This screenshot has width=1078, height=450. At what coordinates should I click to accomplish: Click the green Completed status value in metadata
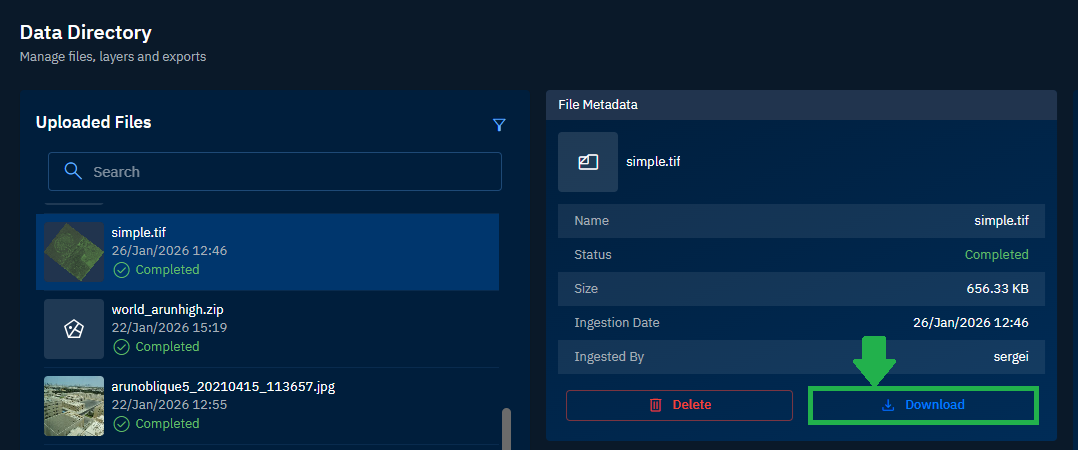click(x=996, y=255)
